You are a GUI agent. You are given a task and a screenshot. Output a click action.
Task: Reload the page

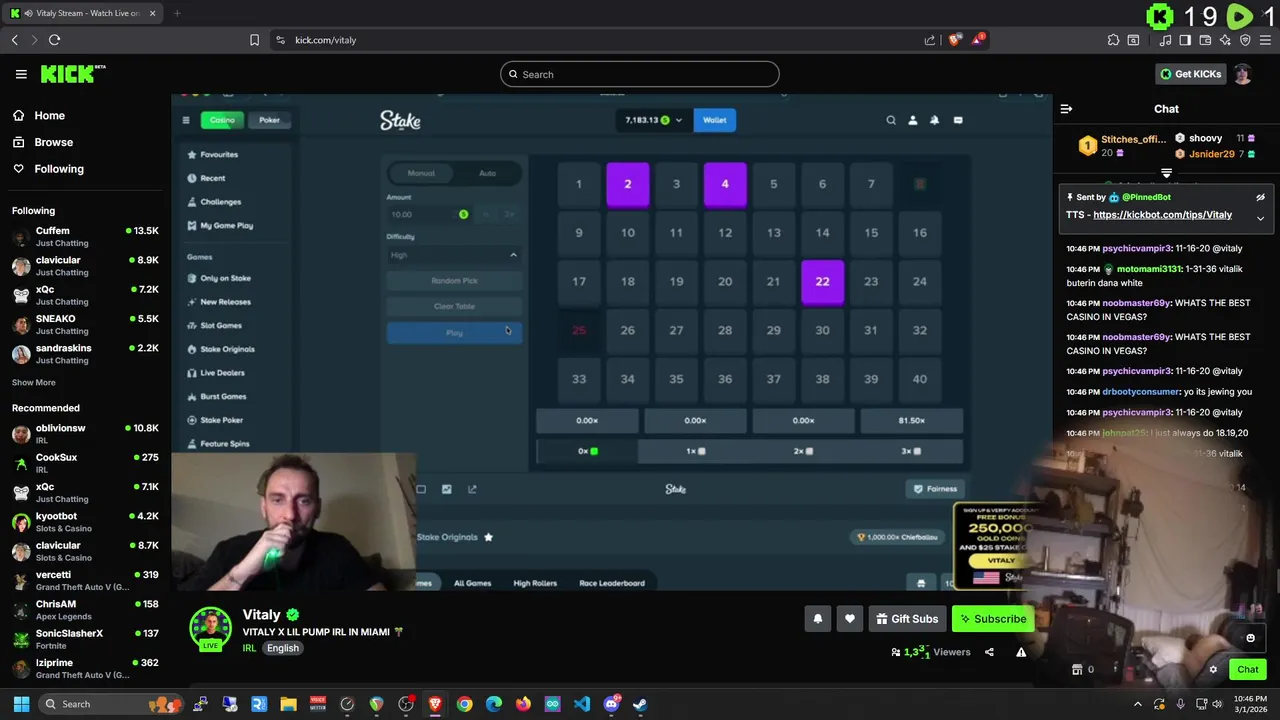(x=54, y=40)
